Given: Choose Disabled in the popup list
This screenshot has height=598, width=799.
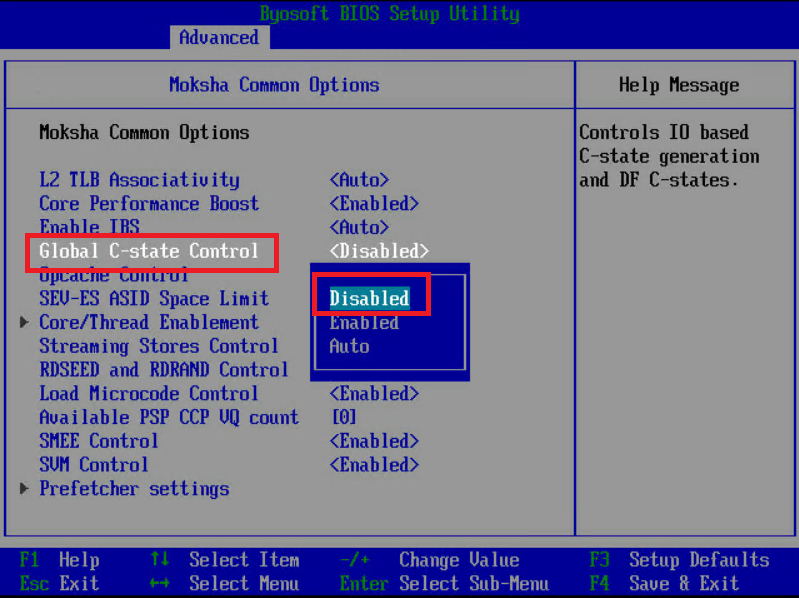Looking at the screenshot, I should click(369, 298).
